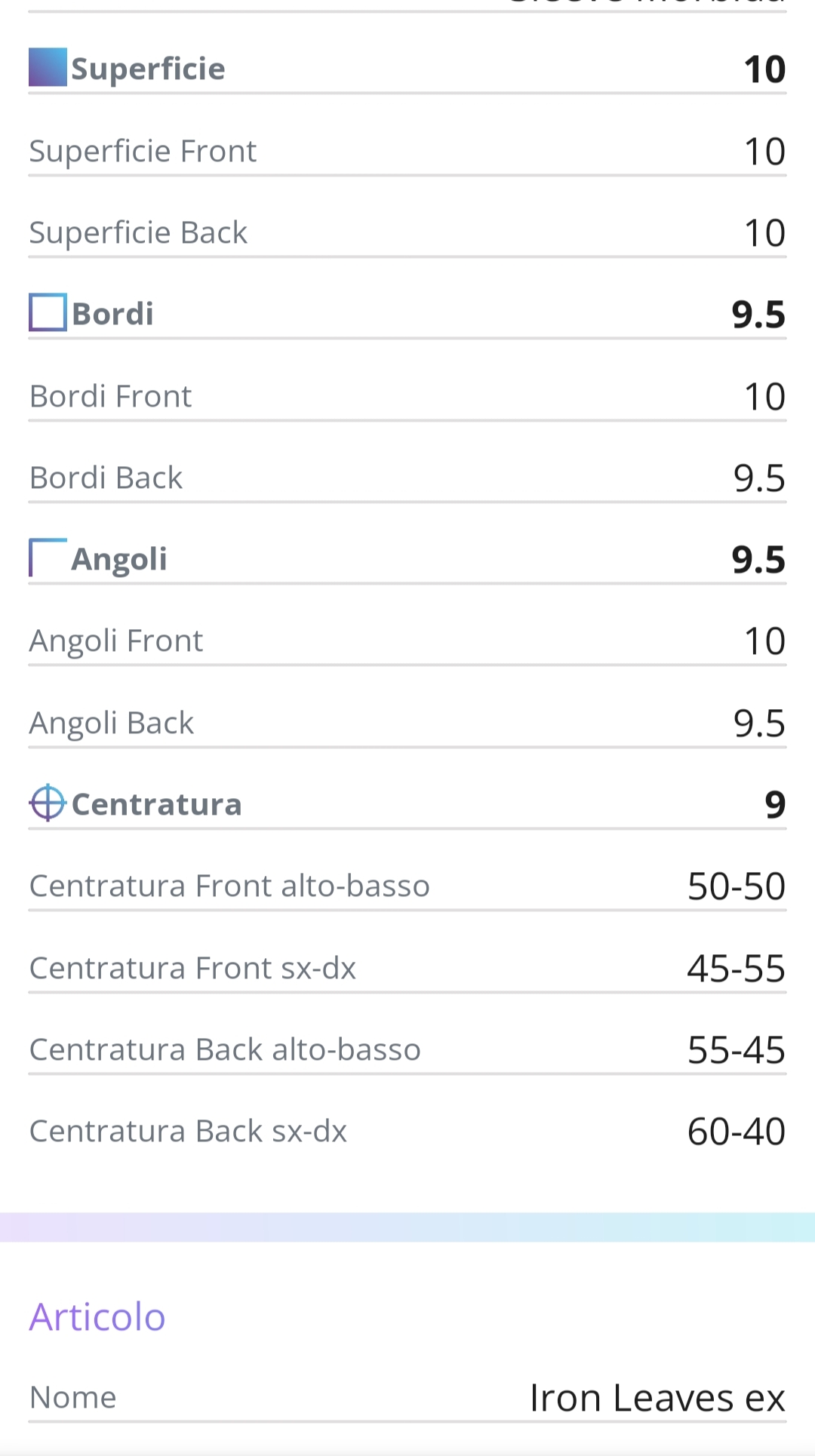815x1456 pixels.
Task: Open the Superficie Front row
Action: (x=407, y=151)
